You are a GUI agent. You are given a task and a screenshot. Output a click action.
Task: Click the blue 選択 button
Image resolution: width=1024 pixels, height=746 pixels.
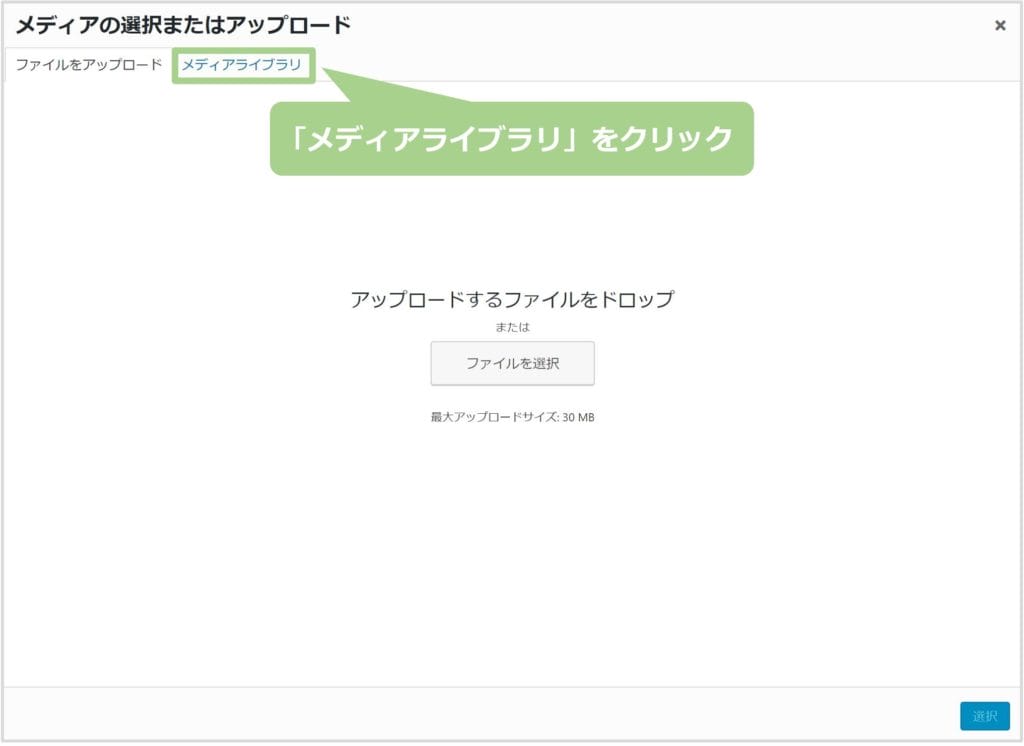(984, 716)
